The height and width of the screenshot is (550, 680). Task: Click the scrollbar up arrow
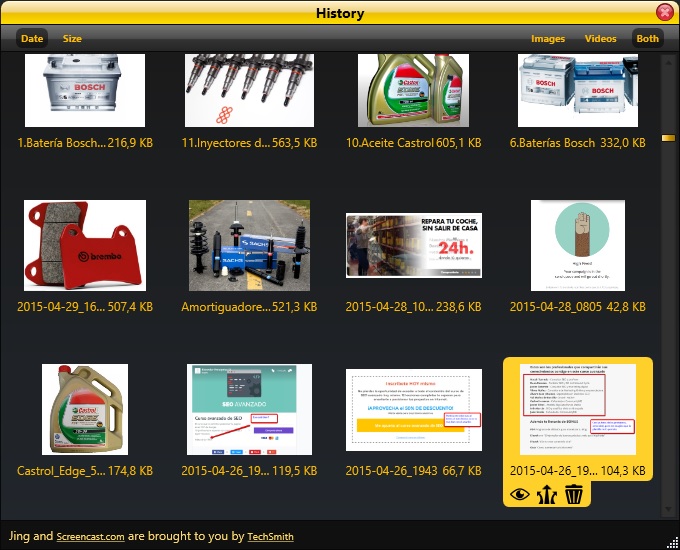[x=668, y=62]
